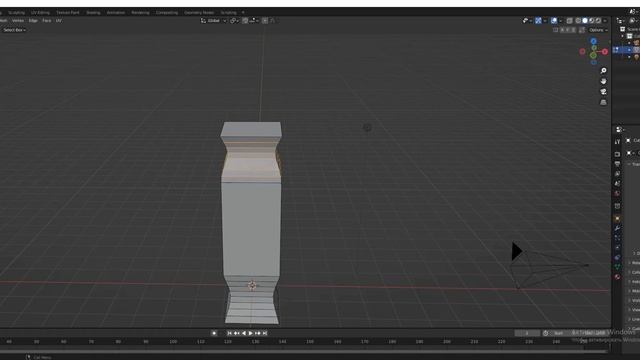Switch to the Geometry Nodes workspace tab
640x360 pixels.
(199, 13)
